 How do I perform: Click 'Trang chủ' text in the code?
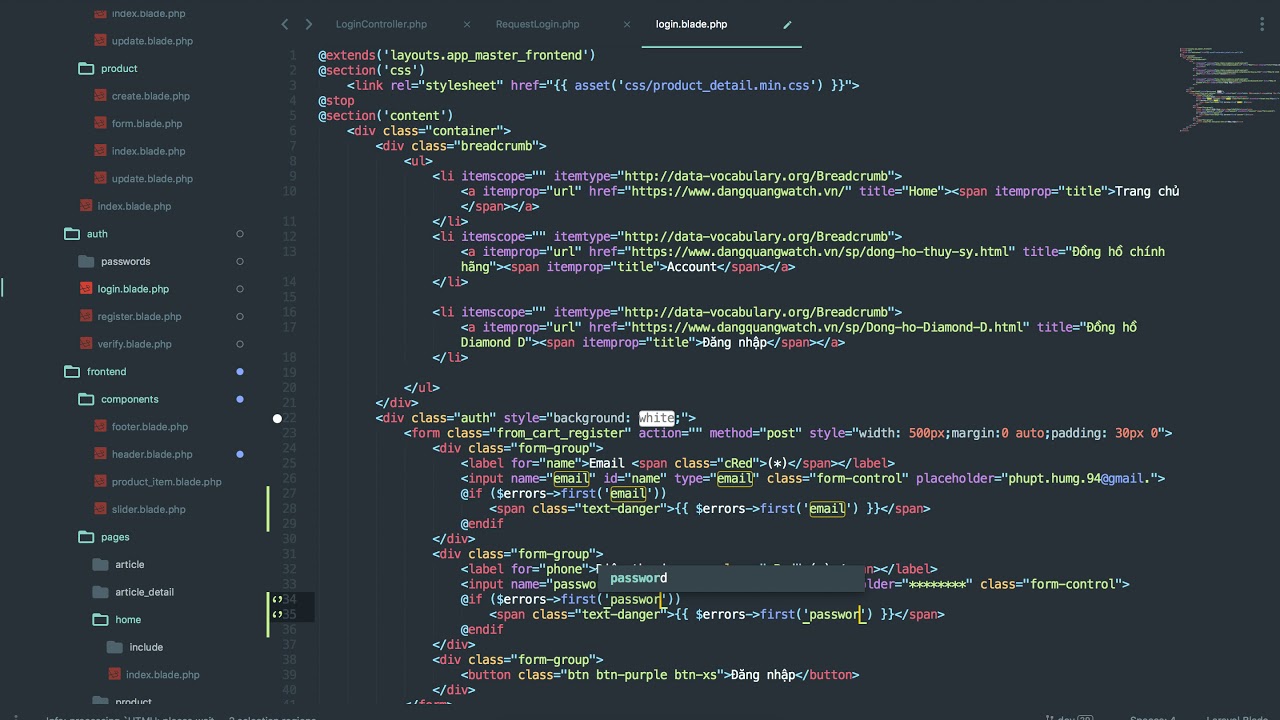(1147, 191)
